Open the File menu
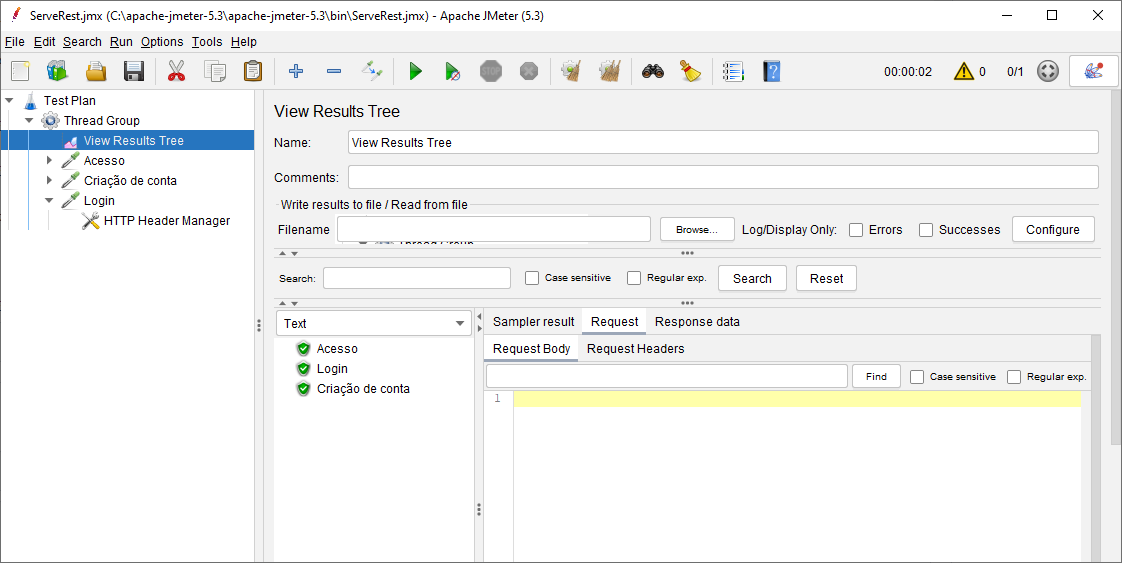The image size is (1122, 563). click(x=14, y=41)
